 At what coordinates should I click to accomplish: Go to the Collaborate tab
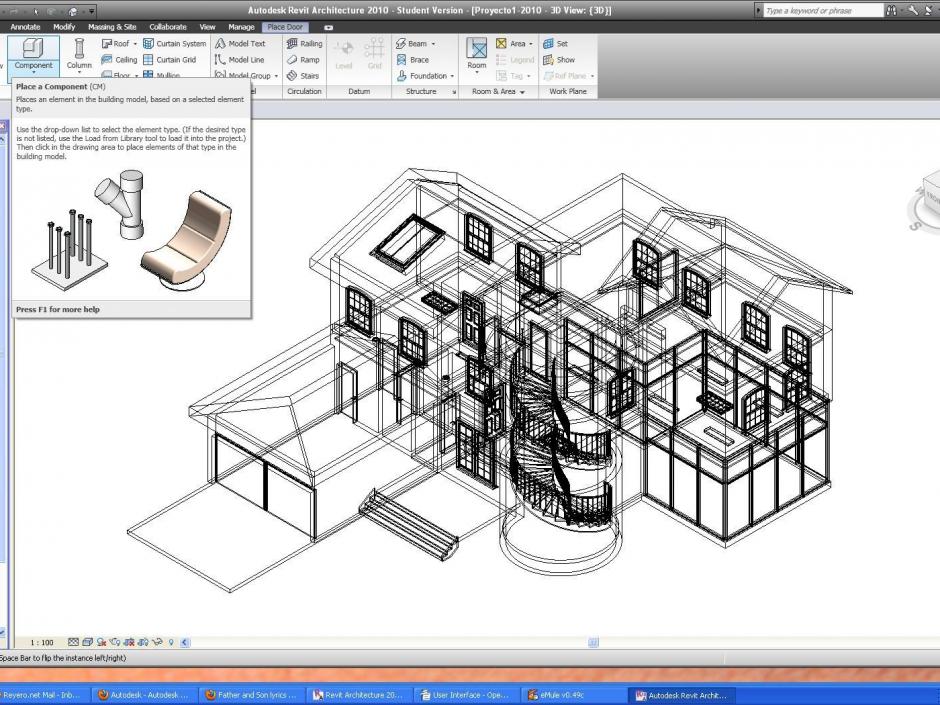168,27
